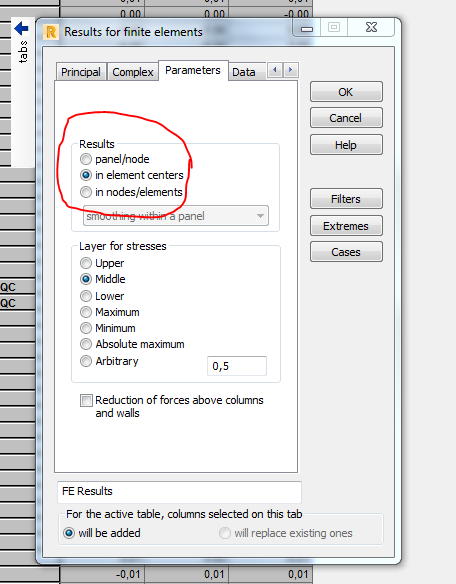Click the Robot app icon in title bar
The height and width of the screenshot is (584, 456).
(x=50, y=32)
